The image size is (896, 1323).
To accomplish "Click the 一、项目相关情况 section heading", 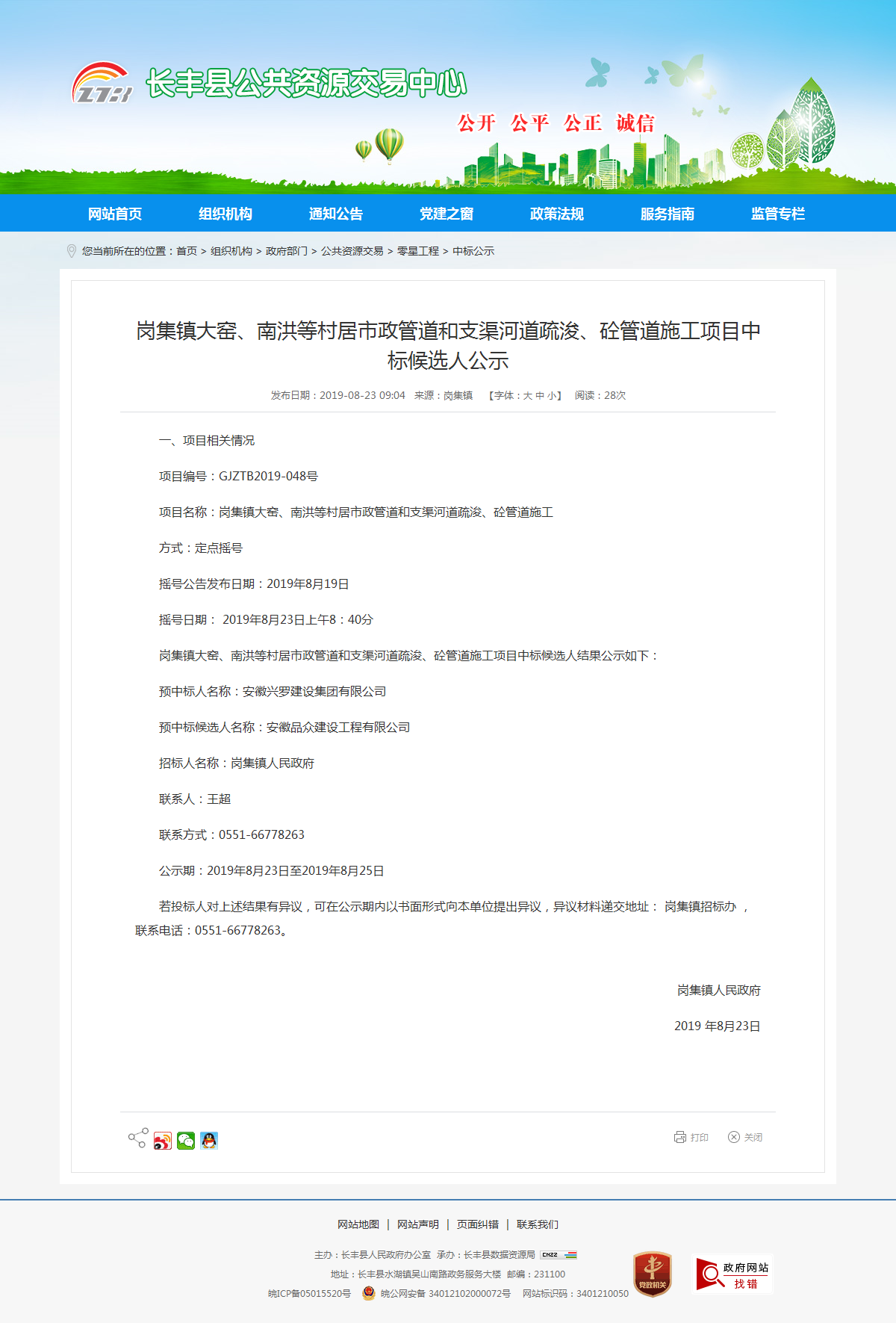I will 207,441.
